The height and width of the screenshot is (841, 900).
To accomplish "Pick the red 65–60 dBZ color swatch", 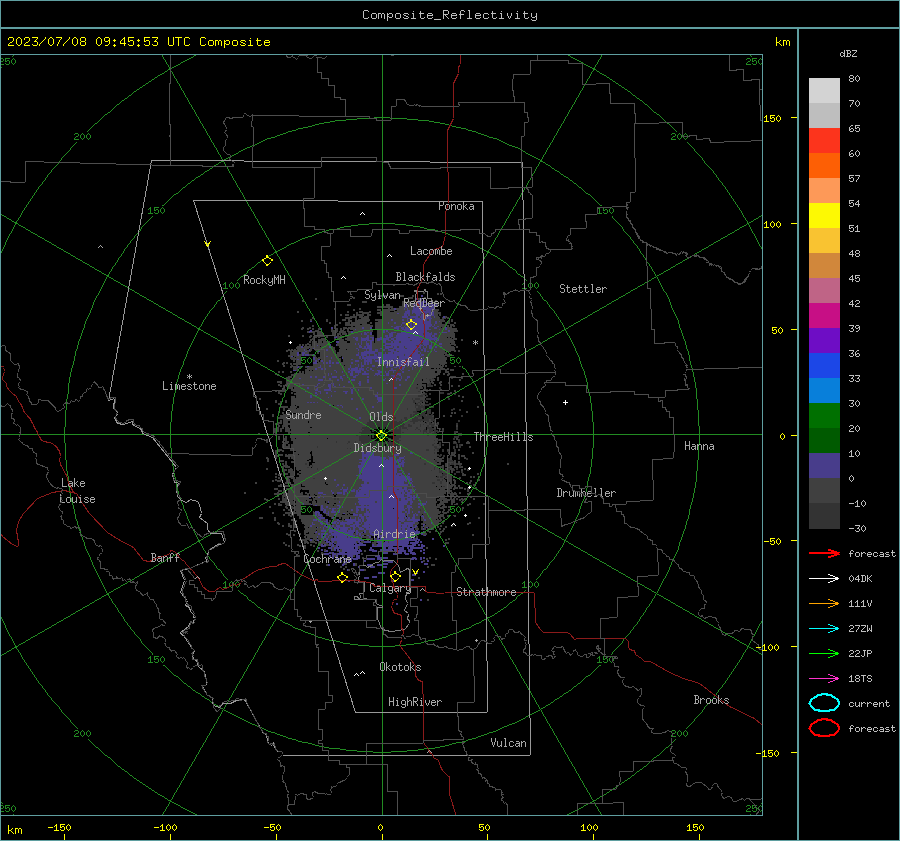I will tap(824, 141).
